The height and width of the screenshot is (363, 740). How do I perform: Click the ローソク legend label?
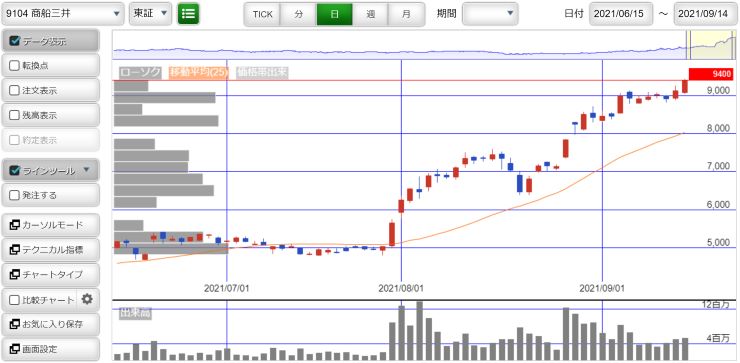pos(140,72)
